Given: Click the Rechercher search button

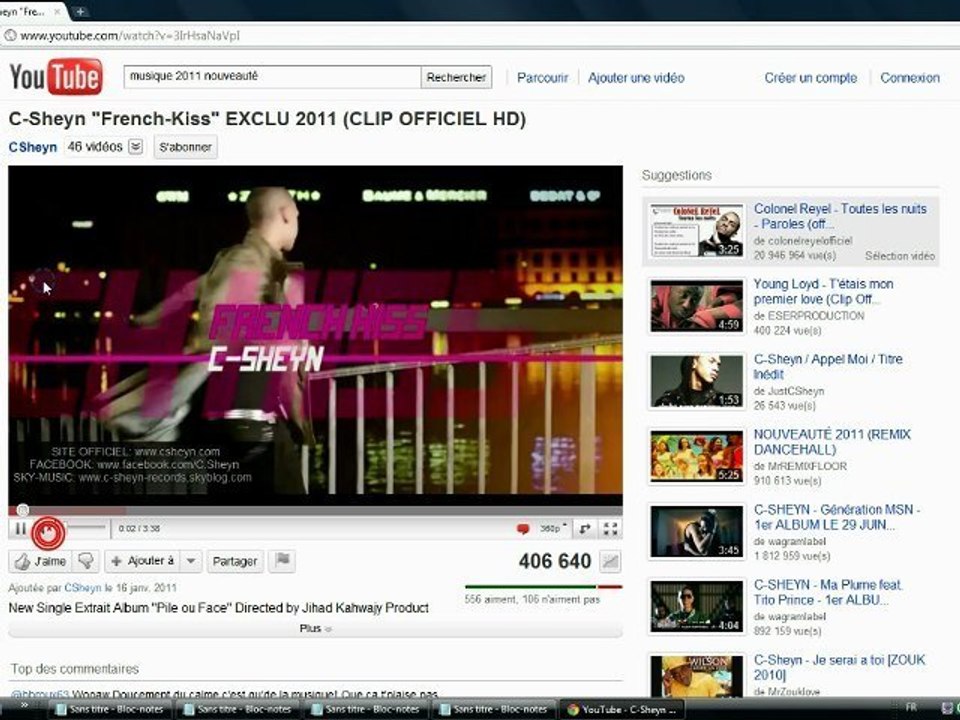Looking at the screenshot, I should (456, 77).
